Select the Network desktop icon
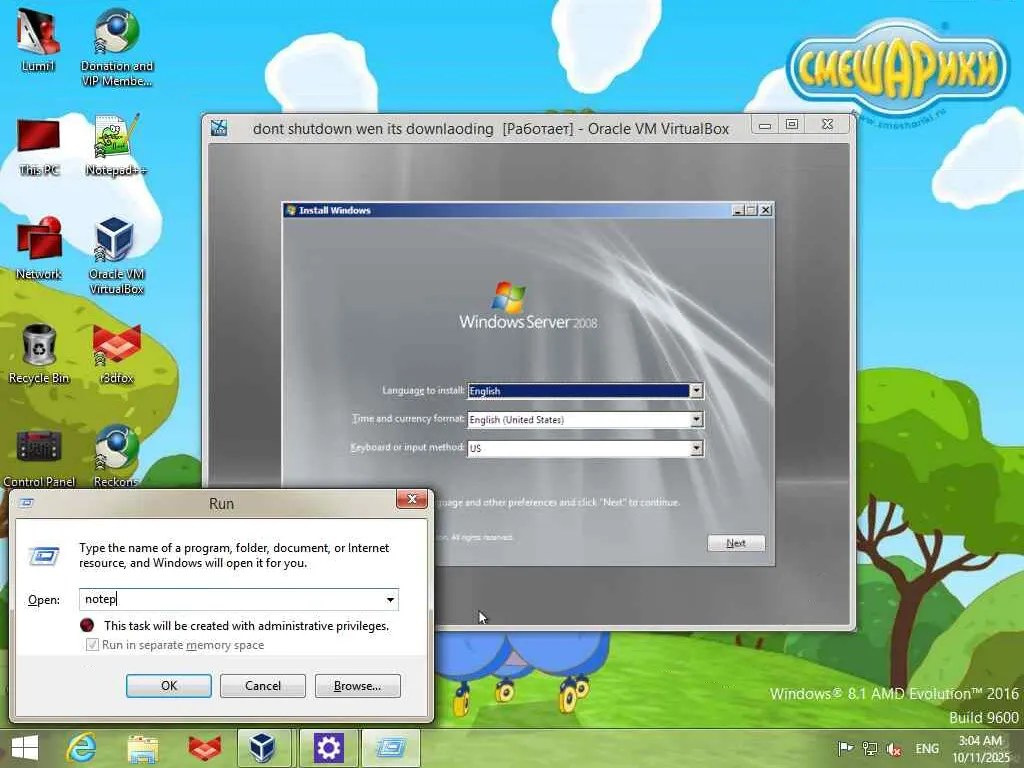The image size is (1024, 768). tap(39, 248)
